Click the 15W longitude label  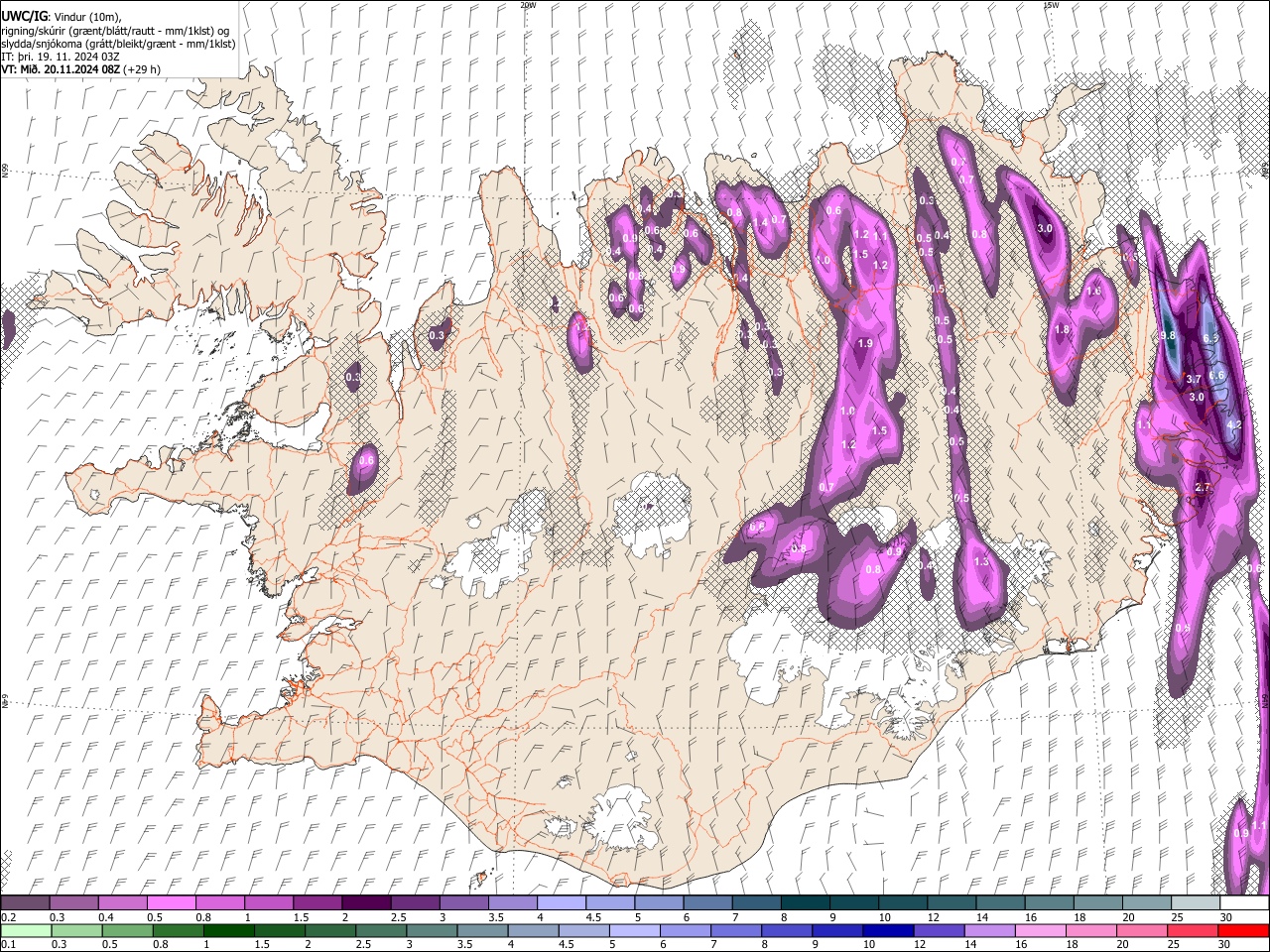coord(1051,5)
